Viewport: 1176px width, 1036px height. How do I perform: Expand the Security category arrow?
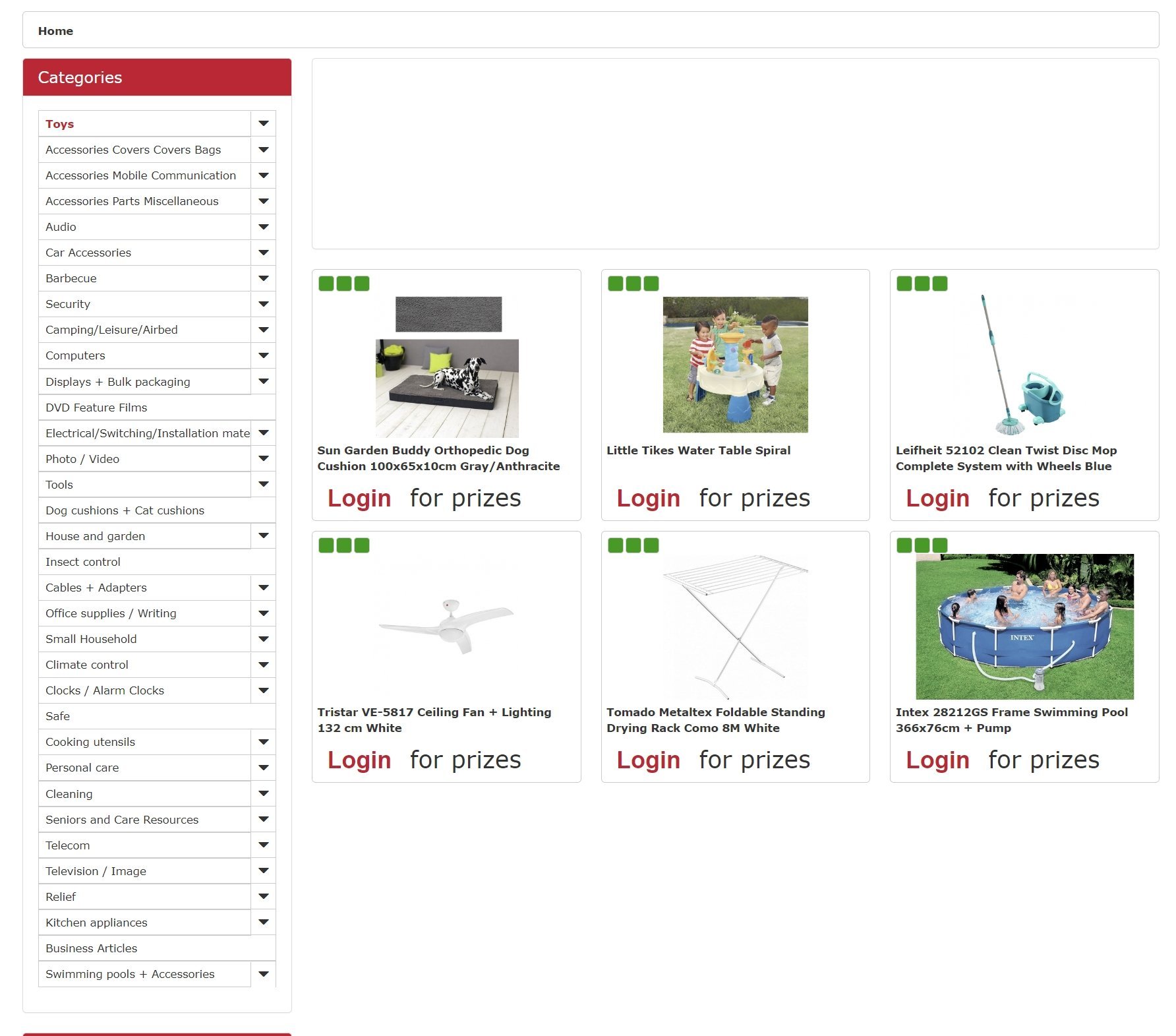coord(263,304)
